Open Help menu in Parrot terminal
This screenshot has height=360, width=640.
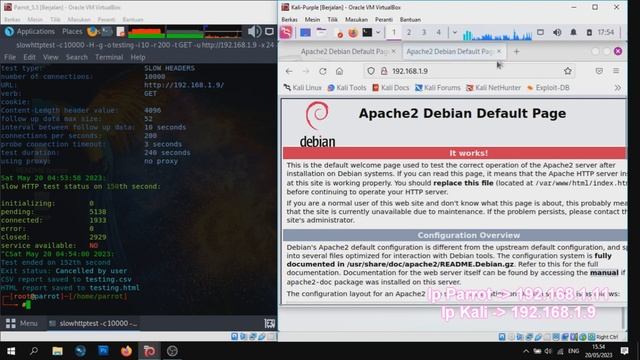point(138,57)
